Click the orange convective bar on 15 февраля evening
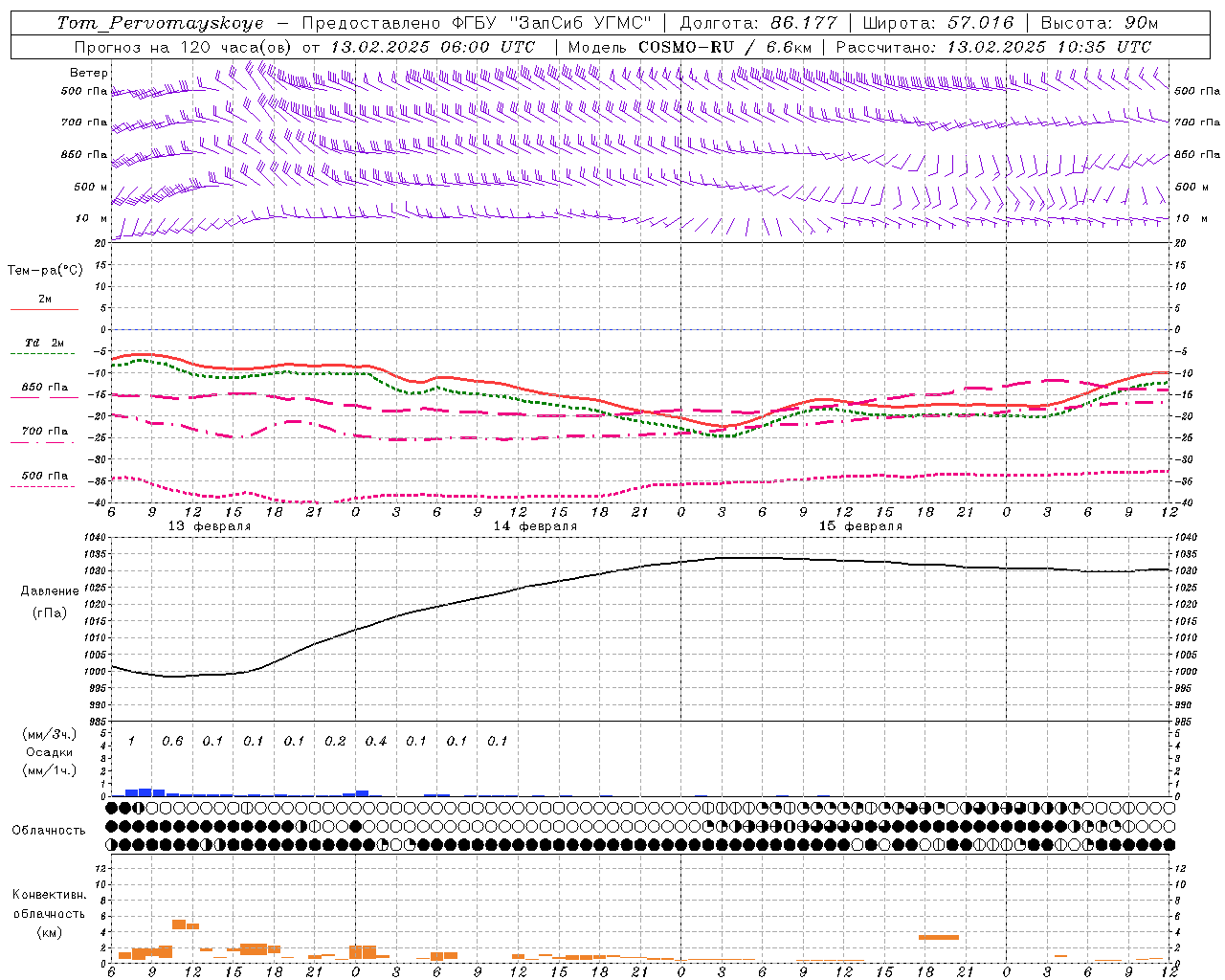Image resolution: width=1225 pixels, height=980 pixels. click(x=939, y=937)
